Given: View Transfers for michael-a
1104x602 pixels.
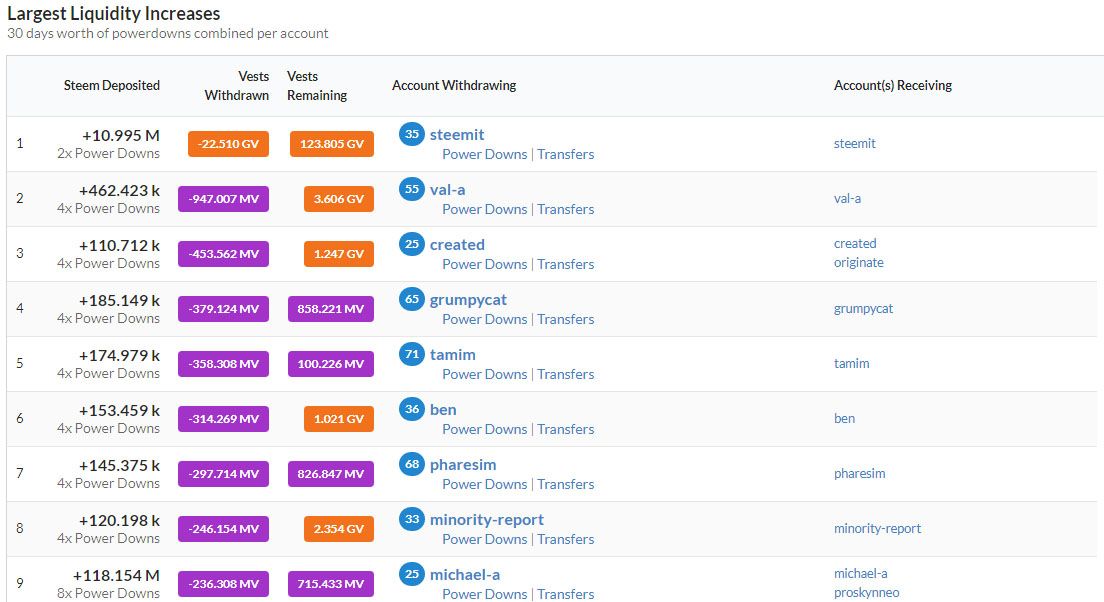Looking at the screenshot, I should coord(565,594).
